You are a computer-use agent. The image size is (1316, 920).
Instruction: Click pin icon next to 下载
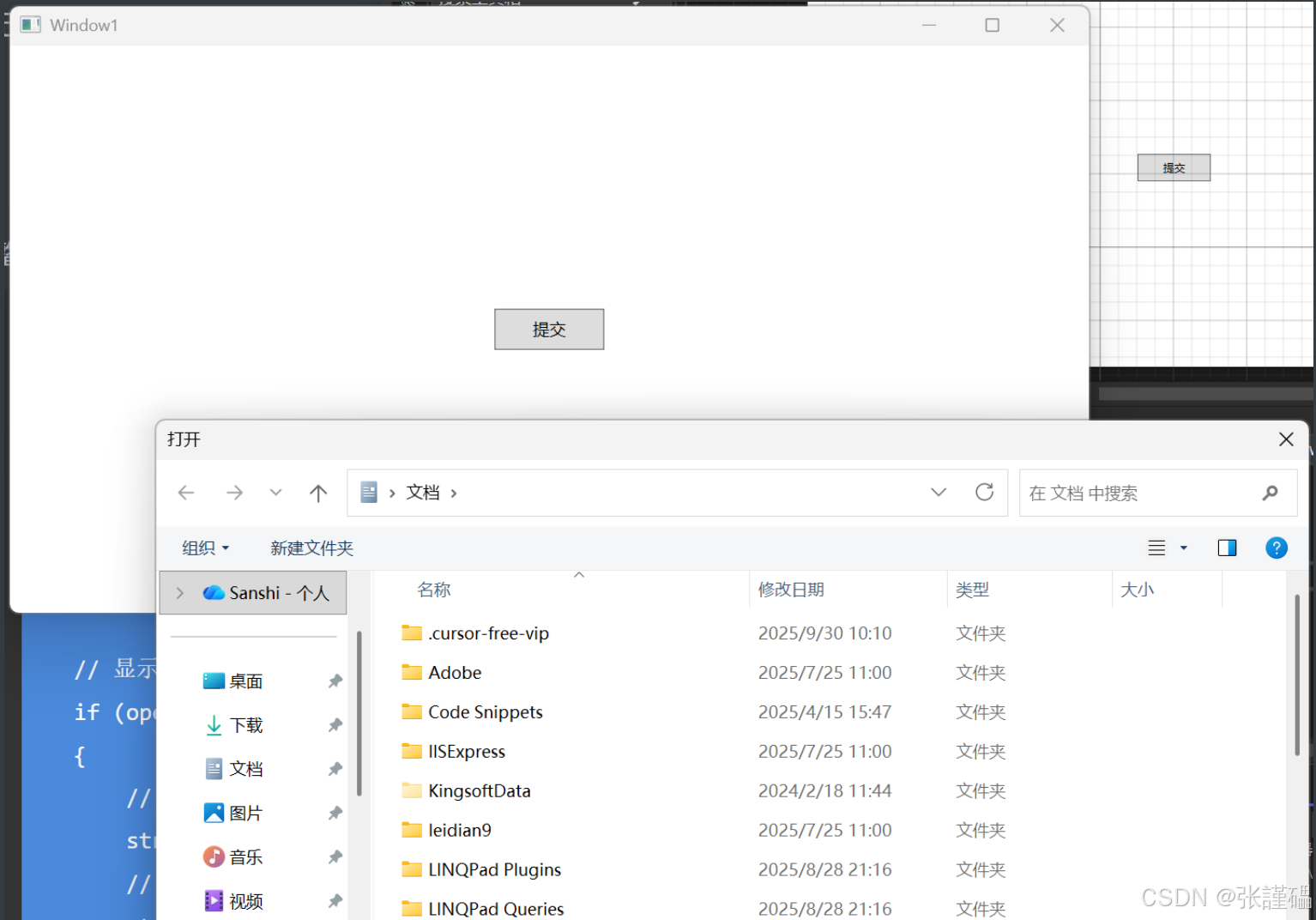(335, 725)
